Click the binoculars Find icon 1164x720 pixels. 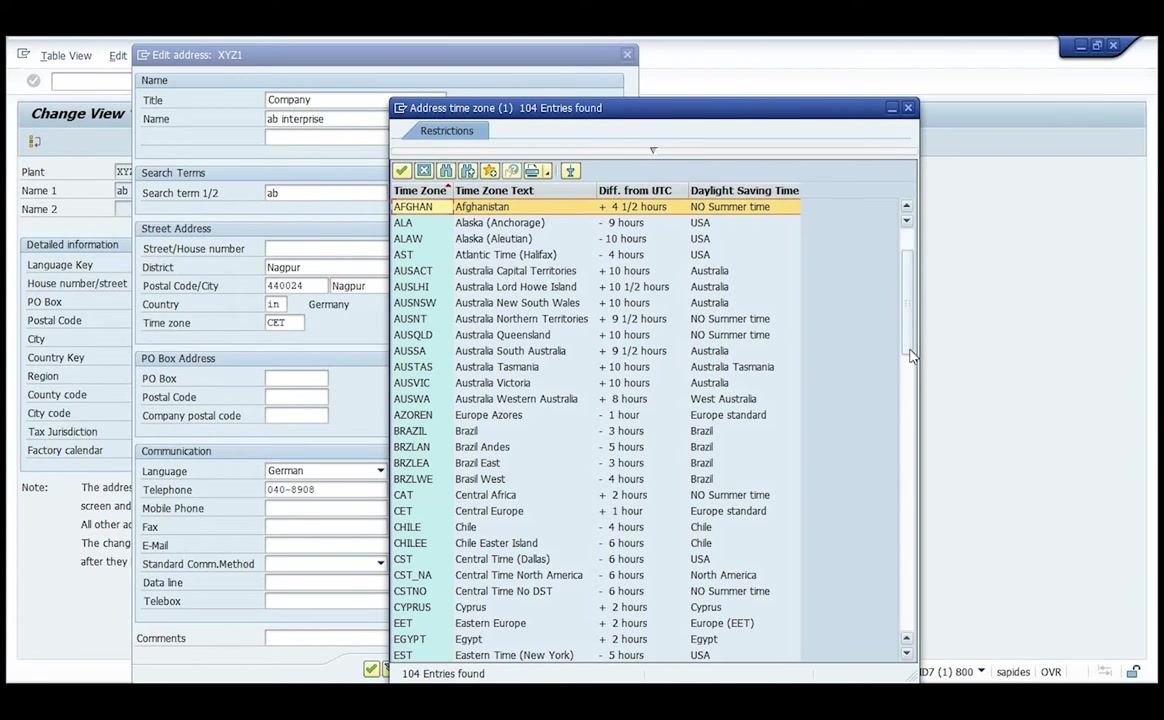pyautogui.click(x=445, y=171)
